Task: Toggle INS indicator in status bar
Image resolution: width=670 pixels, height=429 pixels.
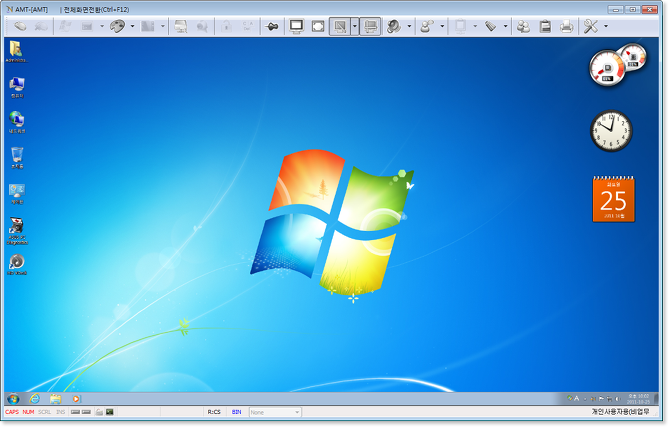Action: click(61, 412)
